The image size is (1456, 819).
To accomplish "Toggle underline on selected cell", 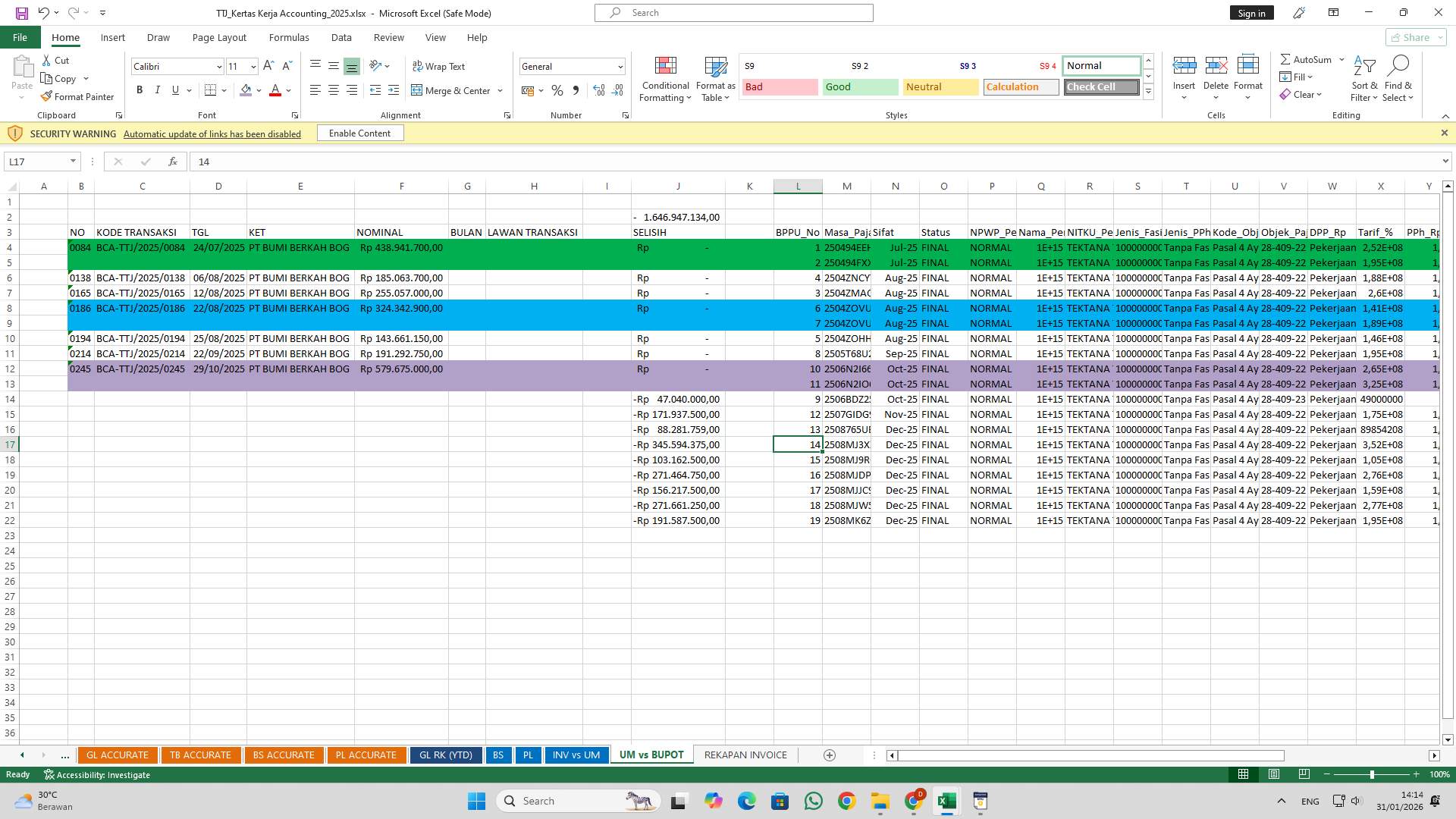I will 174,89.
